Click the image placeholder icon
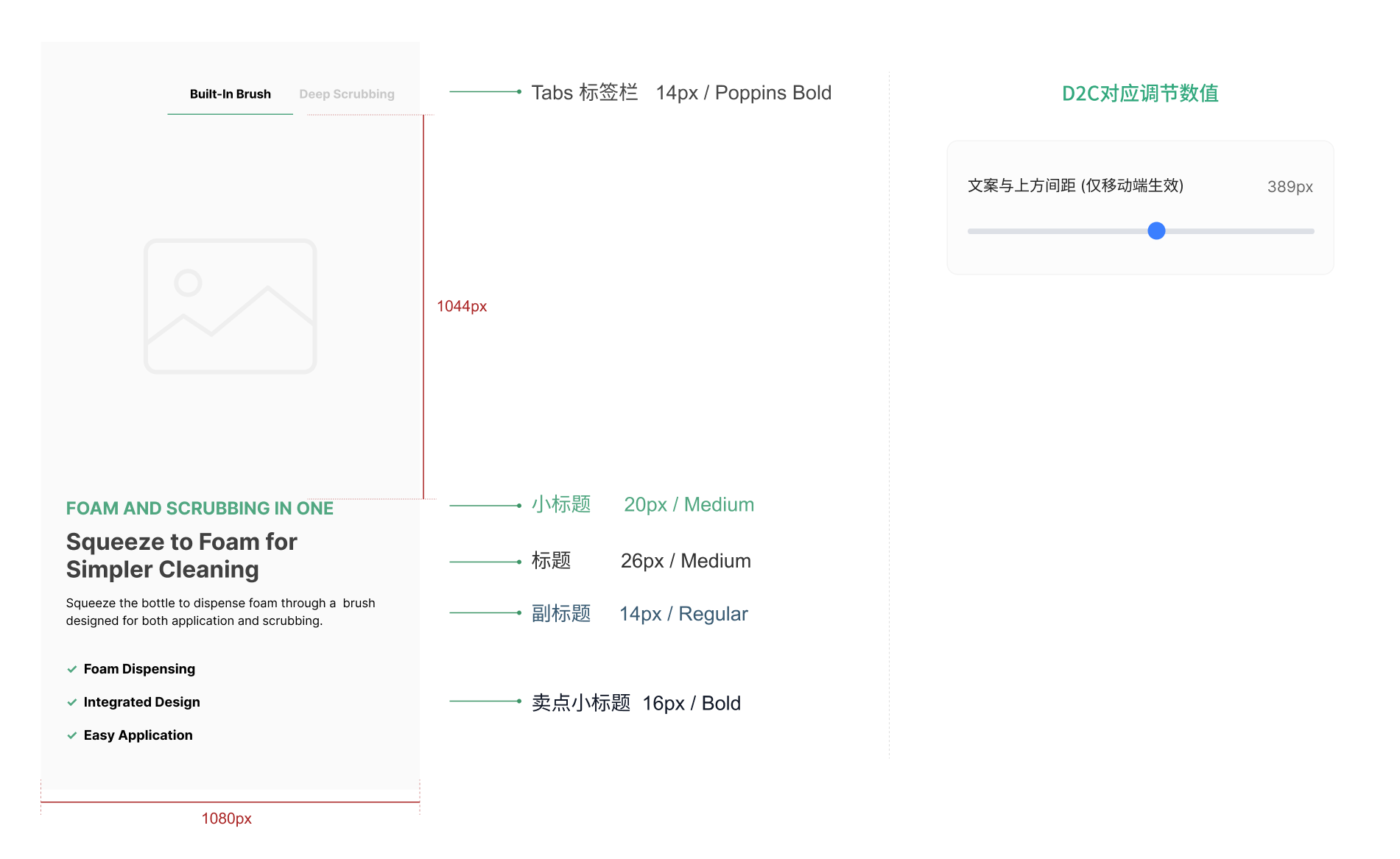 pyautogui.click(x=231, y=306)
